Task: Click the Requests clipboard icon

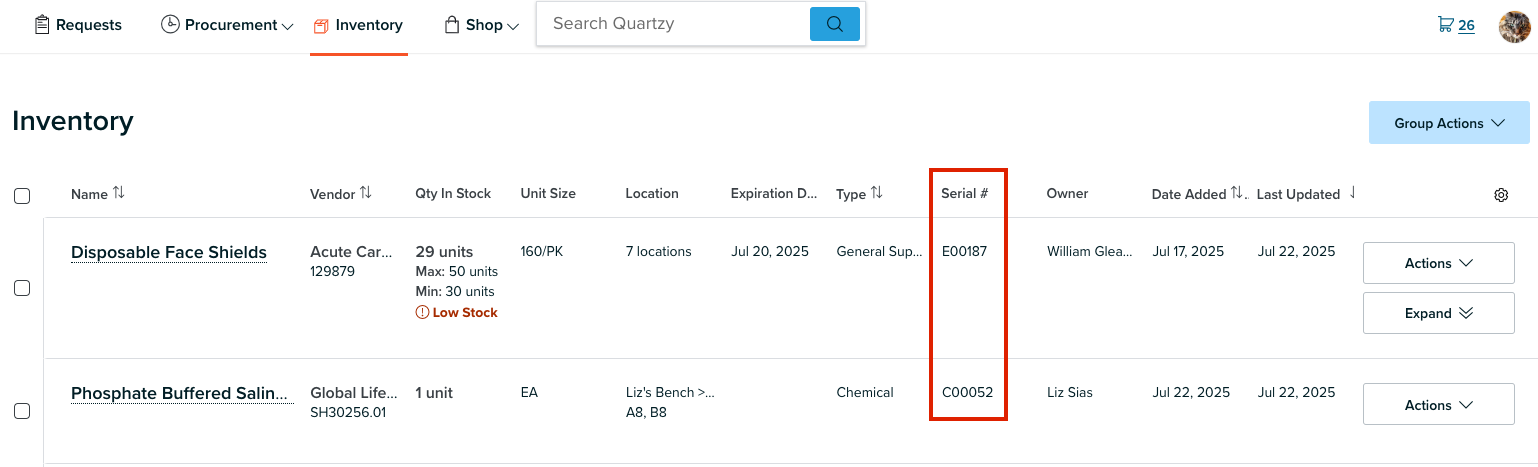Action: pyautogui.click(x=42, y=25)
